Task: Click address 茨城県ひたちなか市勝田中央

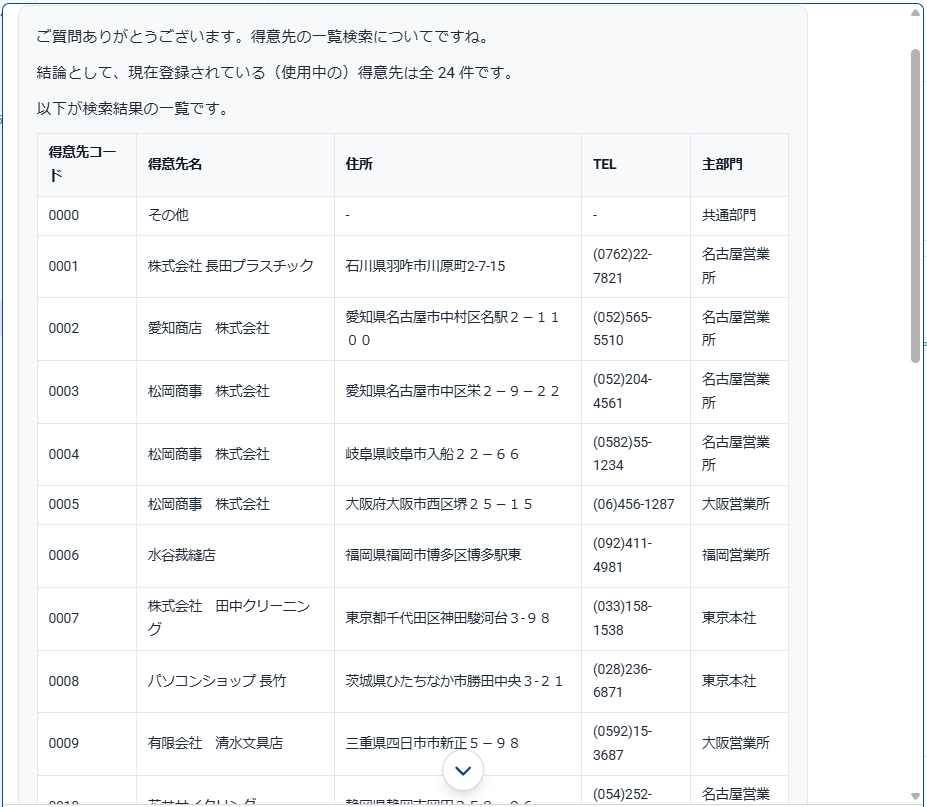Action: point(458,682)
